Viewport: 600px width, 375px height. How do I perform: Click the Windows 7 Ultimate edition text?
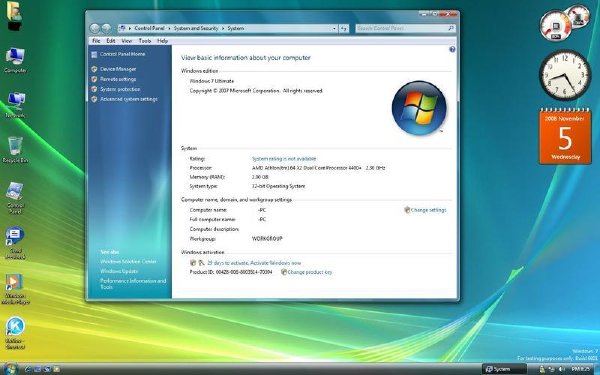(212, 81)
